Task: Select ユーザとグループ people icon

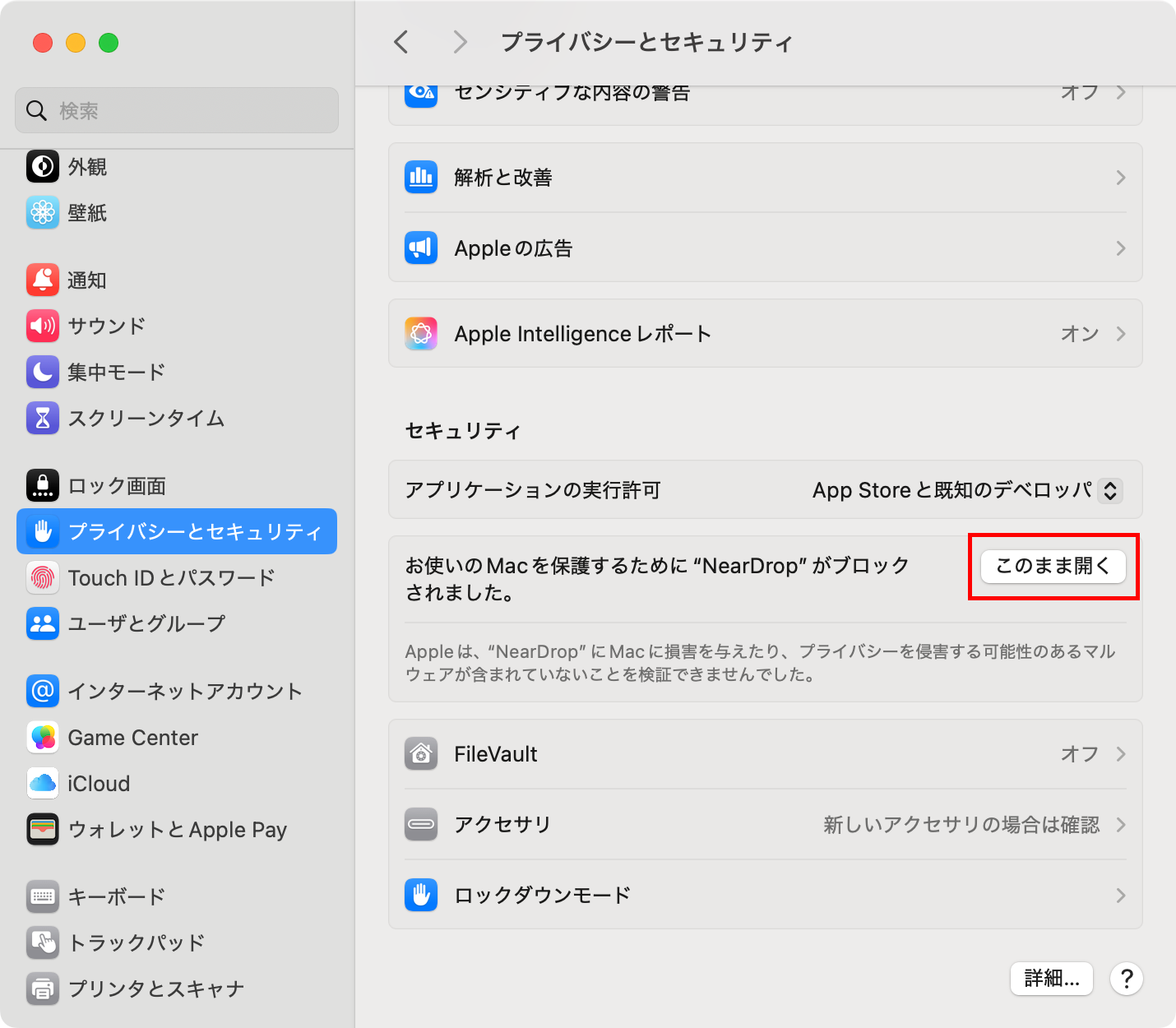Action: point(43,623)
